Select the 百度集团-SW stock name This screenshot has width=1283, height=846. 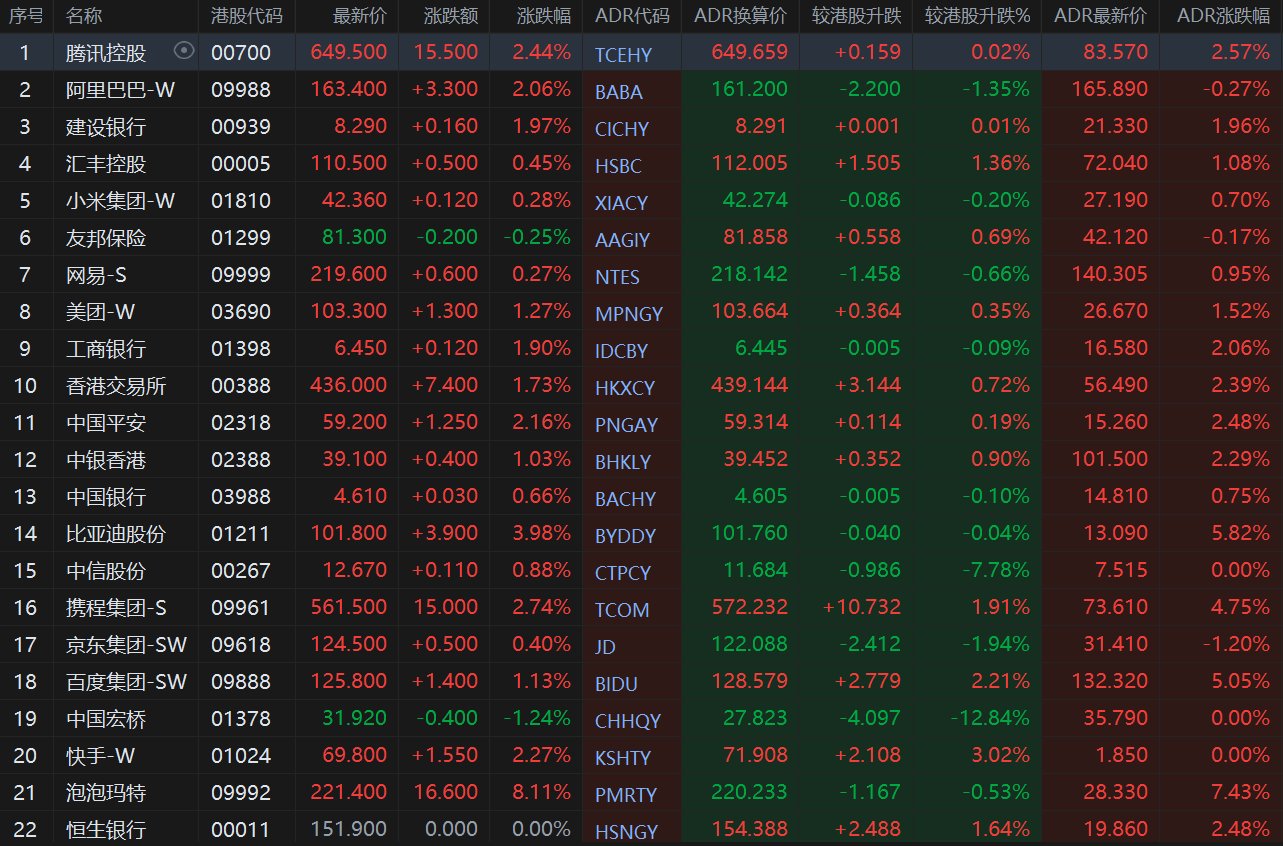pyautogui.click(x=127, y=682)
